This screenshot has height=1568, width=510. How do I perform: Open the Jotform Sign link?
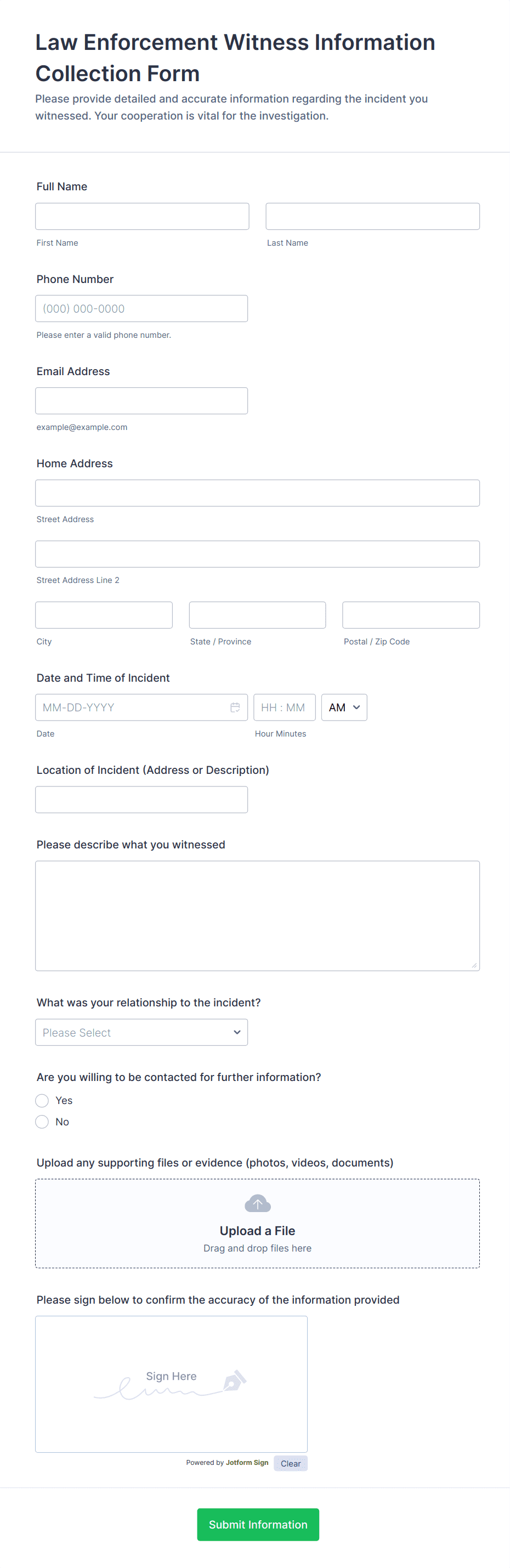(x=246, y=1463)
